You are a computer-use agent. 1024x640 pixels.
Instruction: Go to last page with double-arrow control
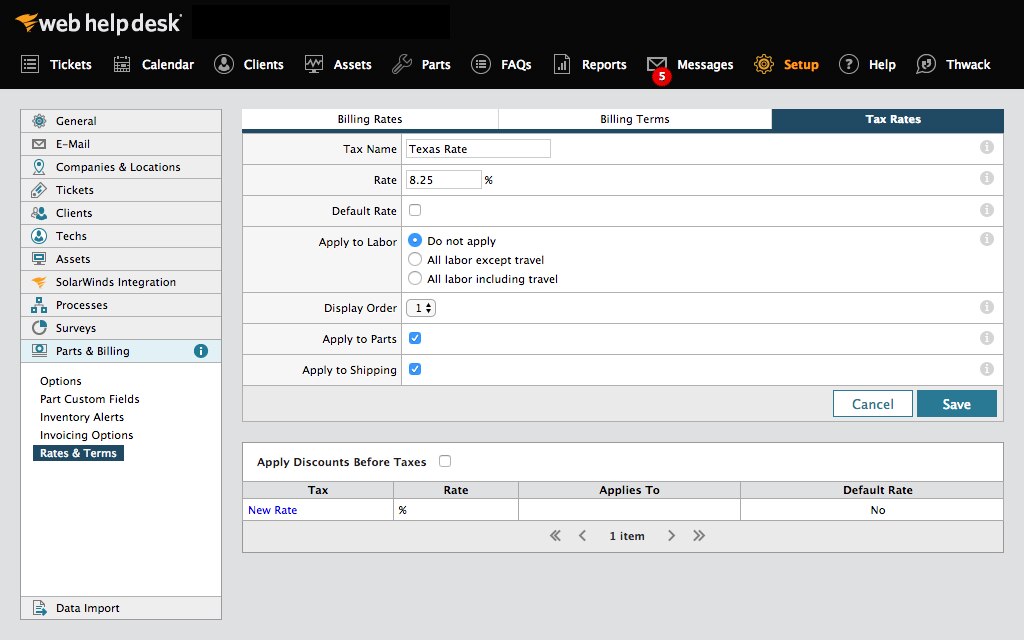(698, 536)
